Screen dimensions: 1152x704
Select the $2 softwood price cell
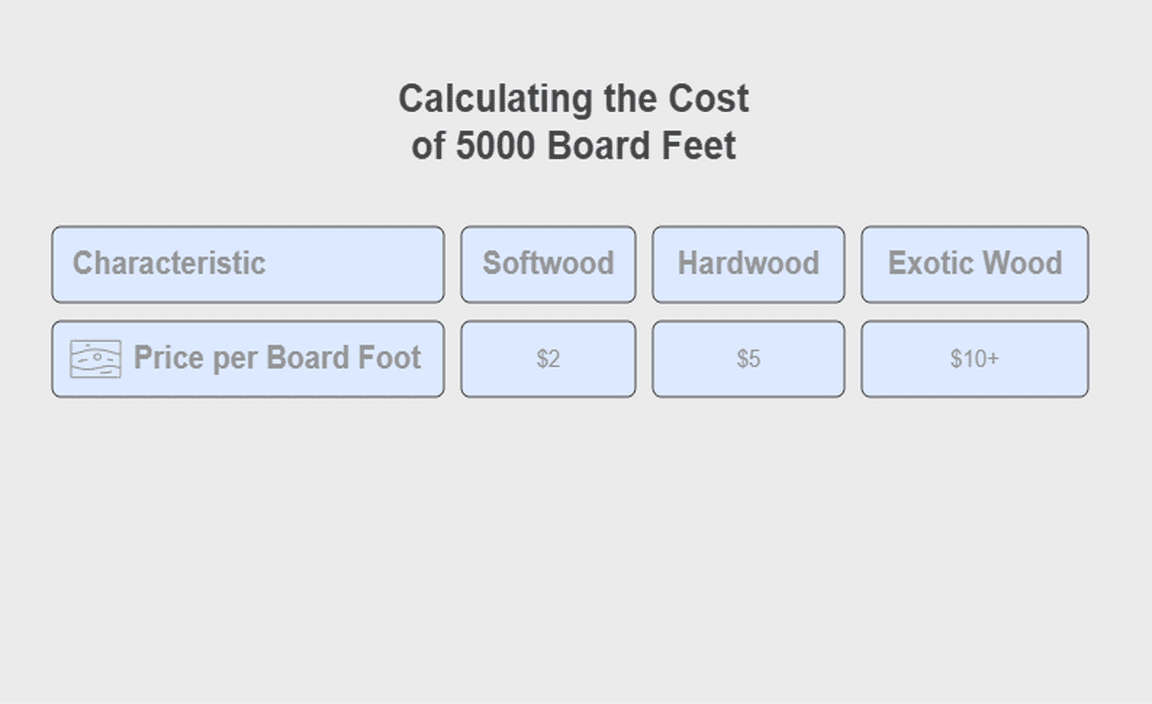coord(548,359)
